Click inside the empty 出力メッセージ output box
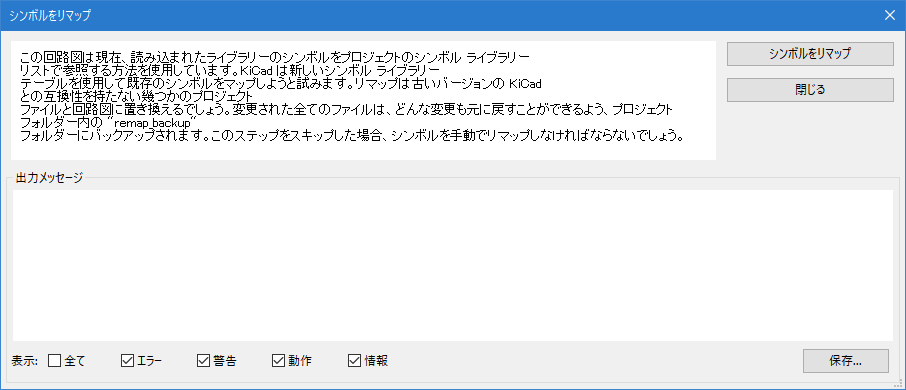The height and width of the screenshot is (390, 906). pyautogui.click(x=452, y=265)
